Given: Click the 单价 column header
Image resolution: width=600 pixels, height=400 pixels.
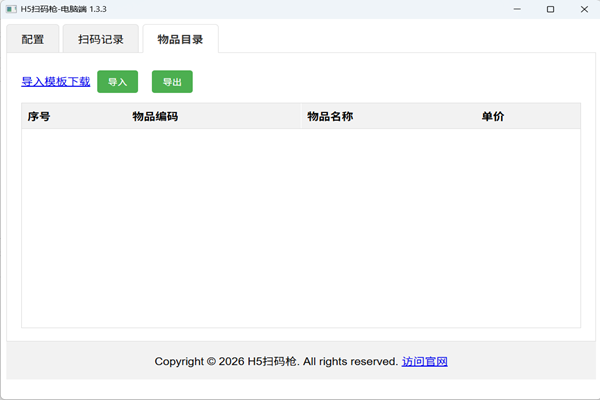Looking at the screenshot, I should pyautogui.click(x=493, y=116).
